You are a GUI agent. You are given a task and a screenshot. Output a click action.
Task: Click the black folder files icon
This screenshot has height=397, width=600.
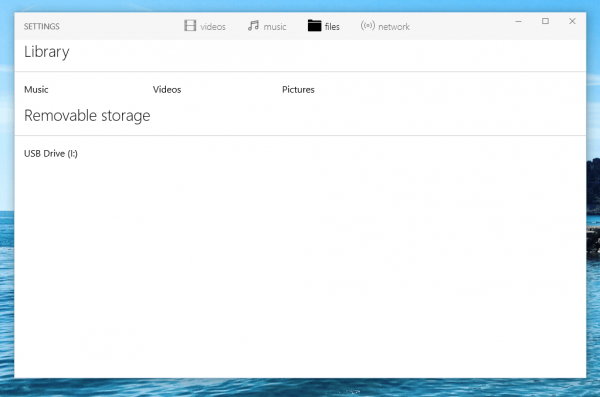click(x=314, y=26)
